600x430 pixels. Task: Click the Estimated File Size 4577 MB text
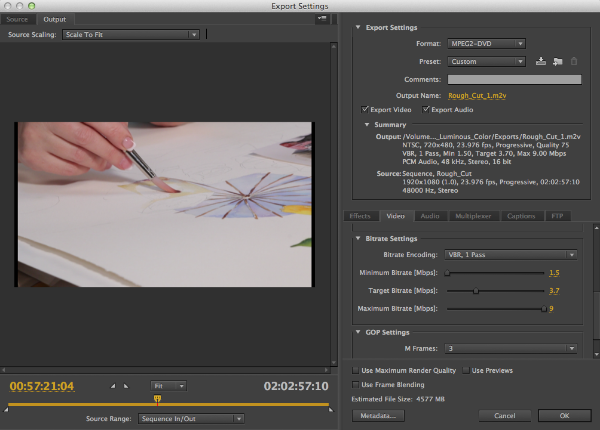coord(398,399)
